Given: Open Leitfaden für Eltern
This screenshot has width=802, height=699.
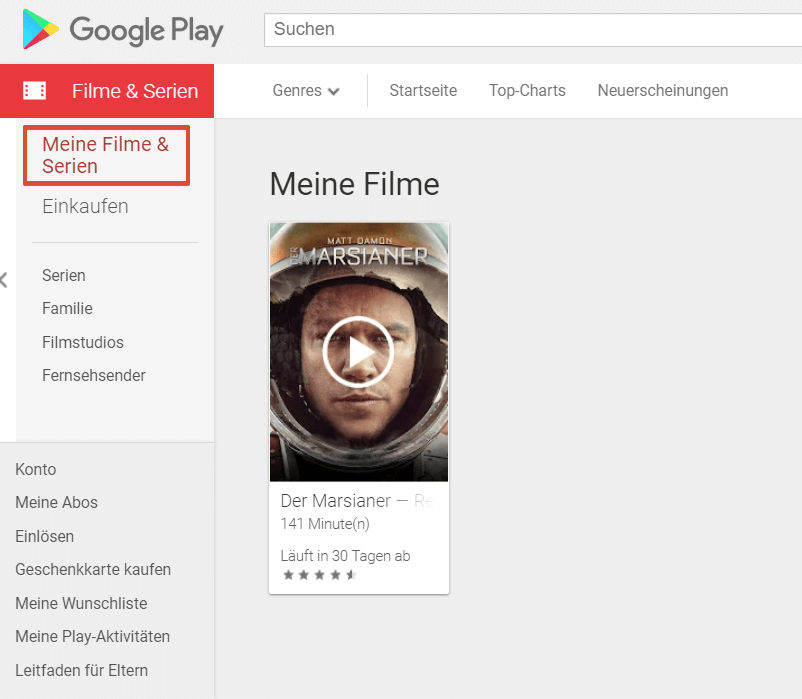Looking at the screenshot, I should (x=81, y=670).
